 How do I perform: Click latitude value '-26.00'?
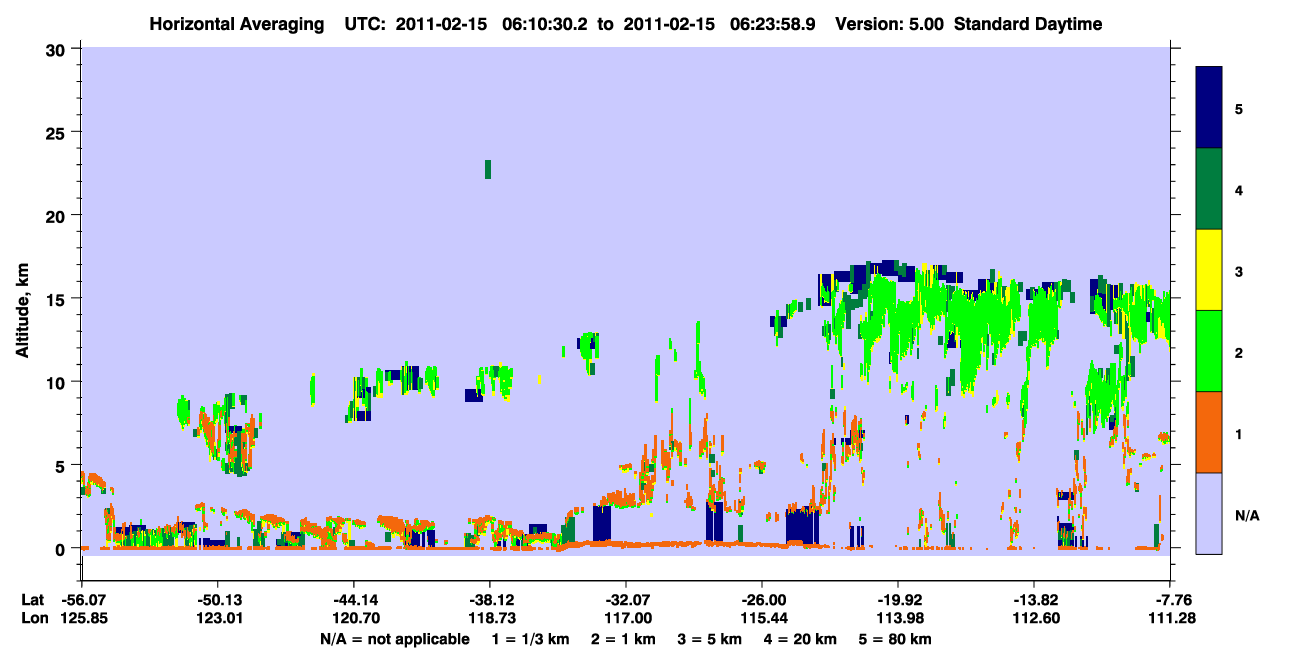point(762,600)
